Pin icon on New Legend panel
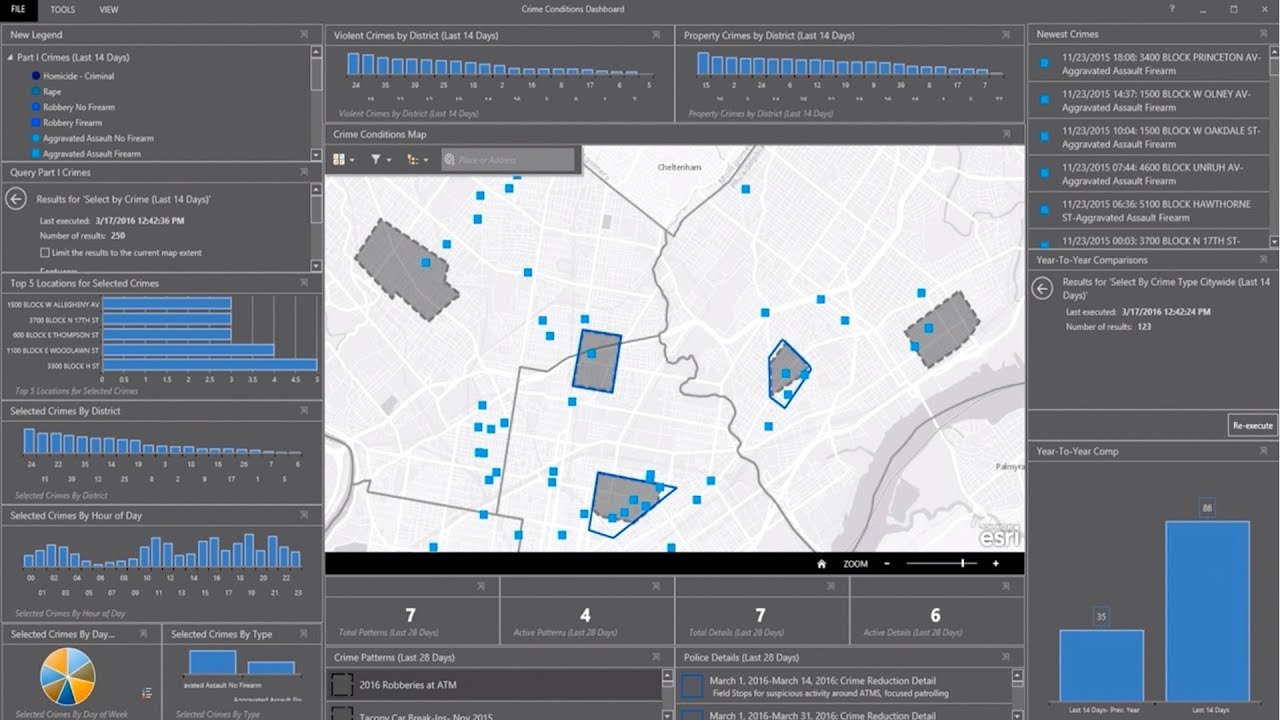This screenshot has height=720, width=1280. (304, 34)
